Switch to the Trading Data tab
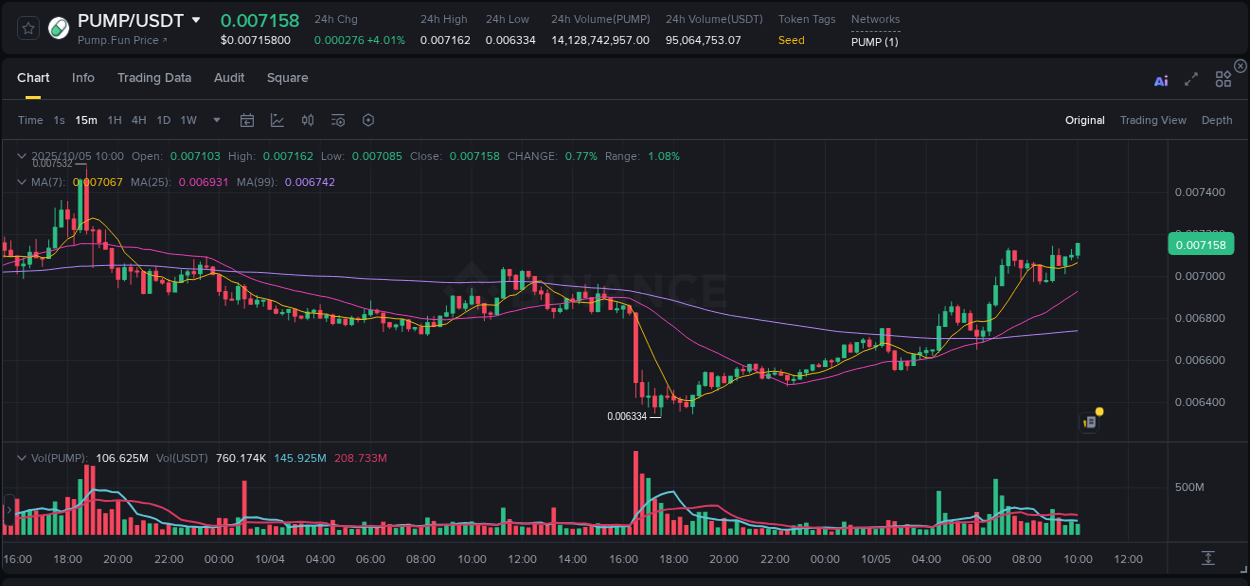Viewport: 1250px width, 586px height. 154,78
